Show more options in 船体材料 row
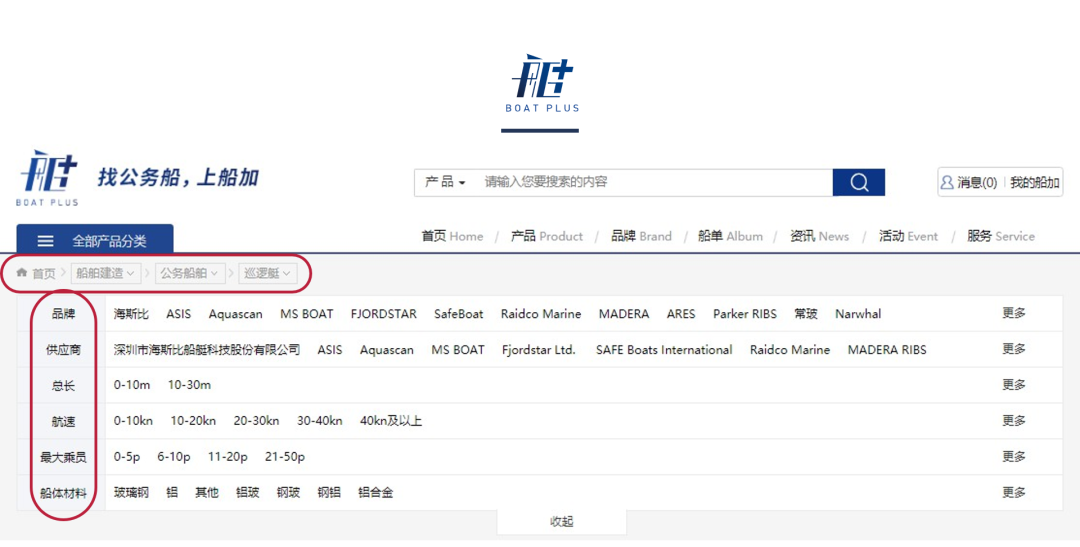This screenshot has height=547, width=1080. (1014, 492)
